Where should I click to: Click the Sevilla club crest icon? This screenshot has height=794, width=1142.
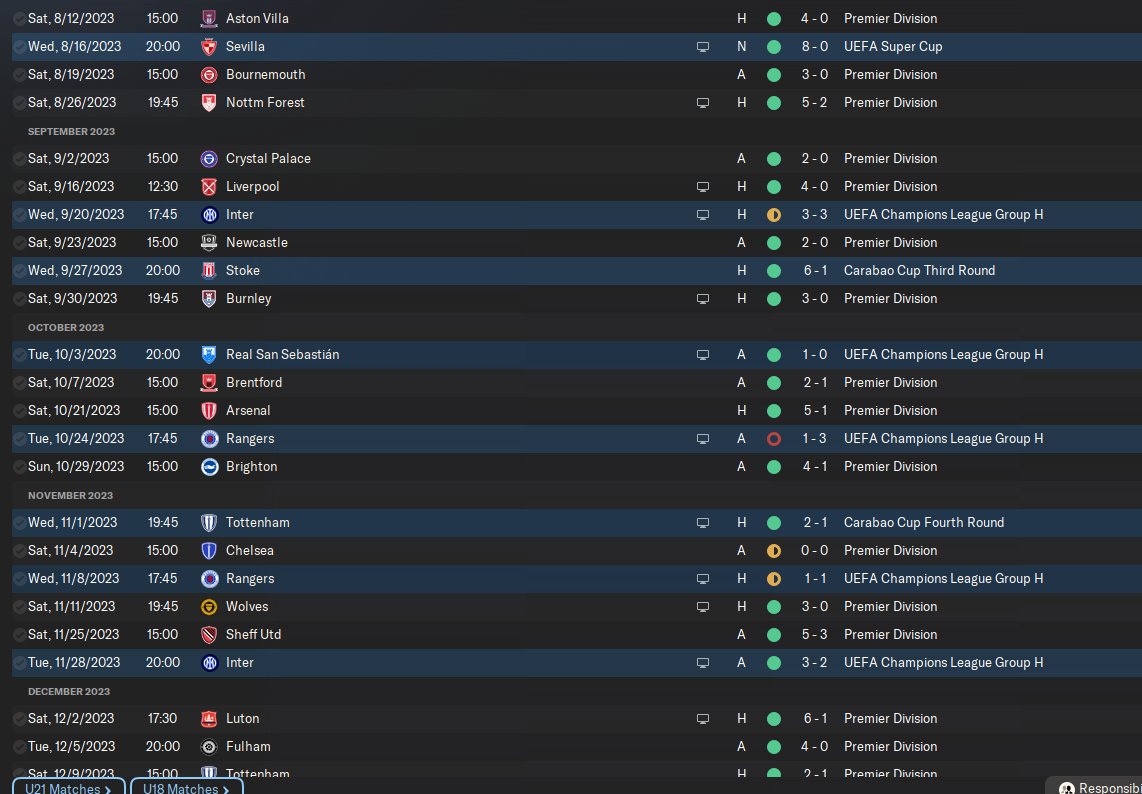[209, 46]
